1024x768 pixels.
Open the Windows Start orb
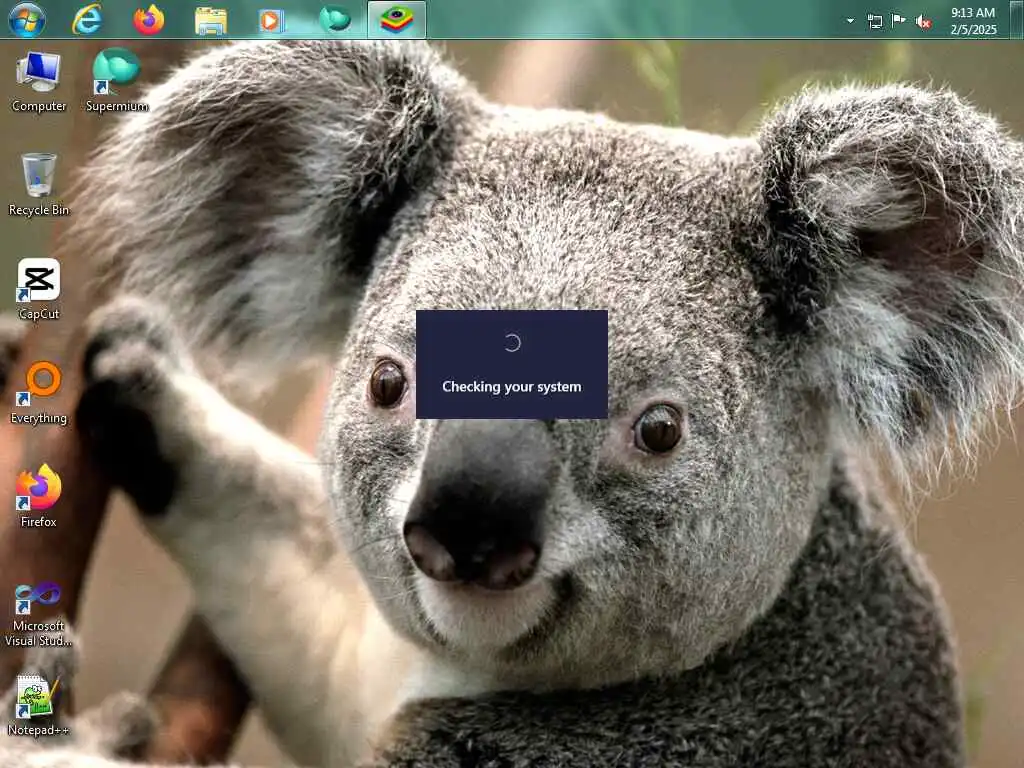point(27,19)
